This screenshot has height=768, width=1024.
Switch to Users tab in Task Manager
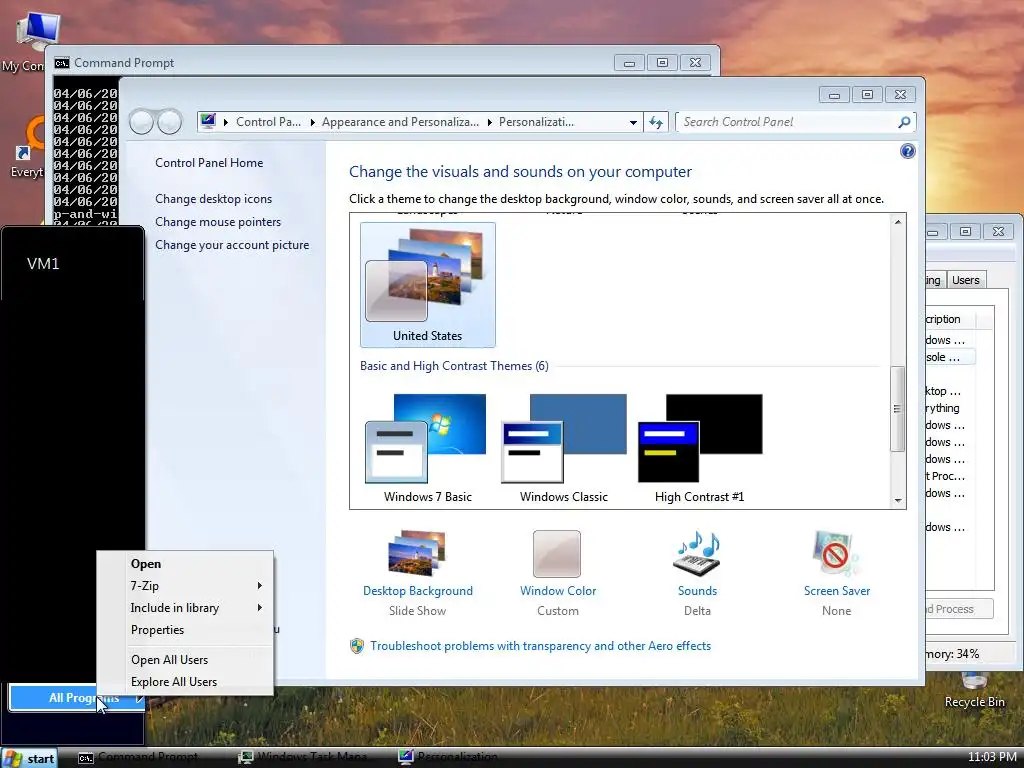(x=965, y=280)
